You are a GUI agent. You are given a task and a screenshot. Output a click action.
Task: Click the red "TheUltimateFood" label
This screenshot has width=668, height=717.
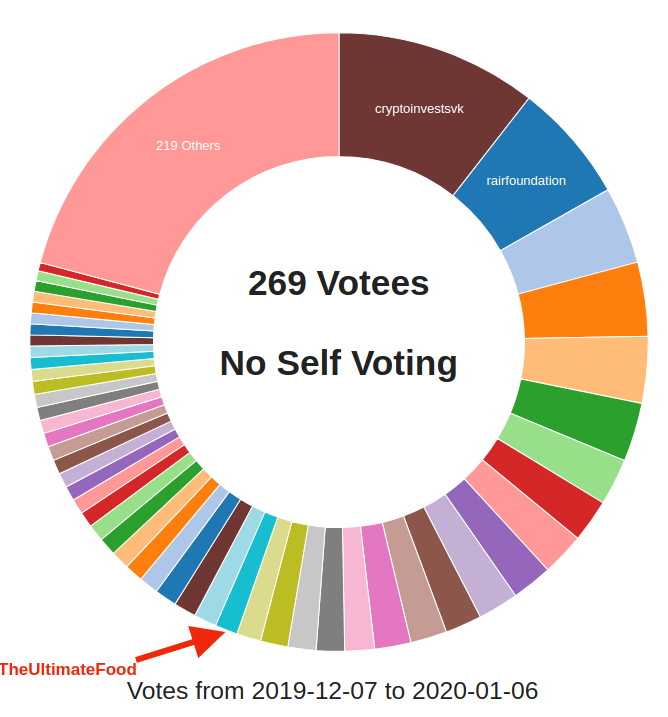pos(68,669)
